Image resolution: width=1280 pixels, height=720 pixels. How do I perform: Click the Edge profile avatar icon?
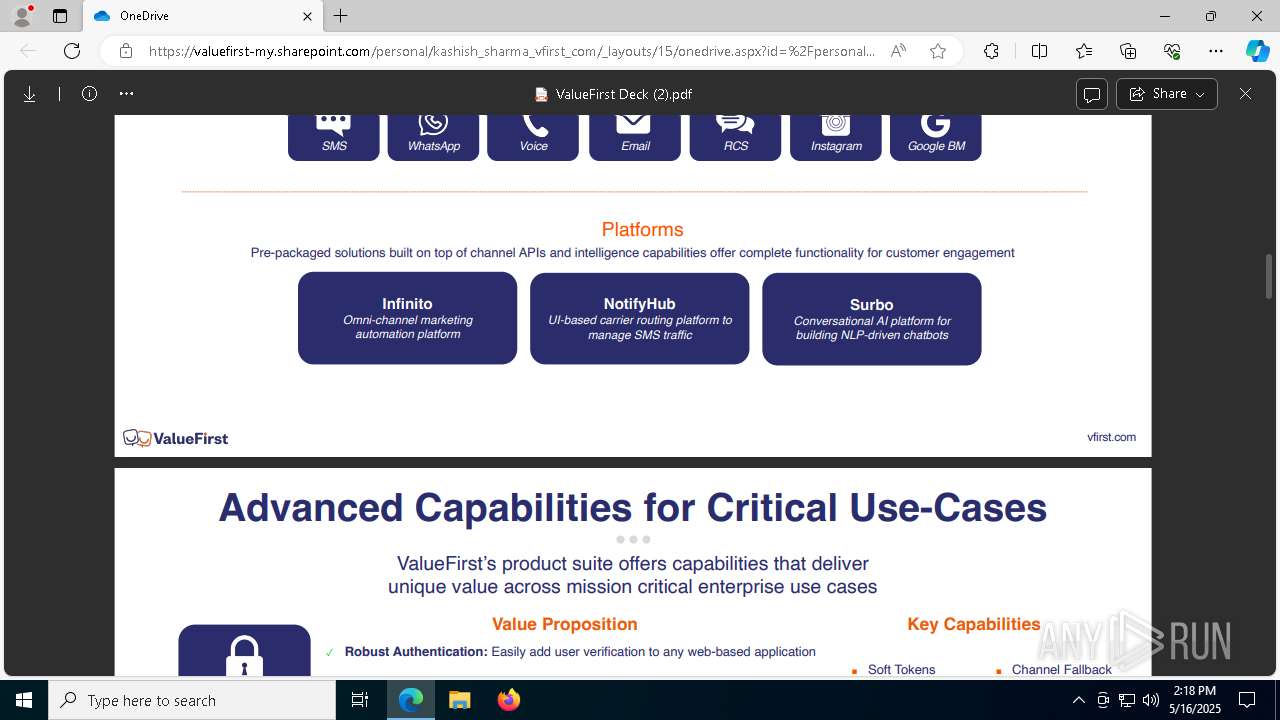[x=22, y=16]
